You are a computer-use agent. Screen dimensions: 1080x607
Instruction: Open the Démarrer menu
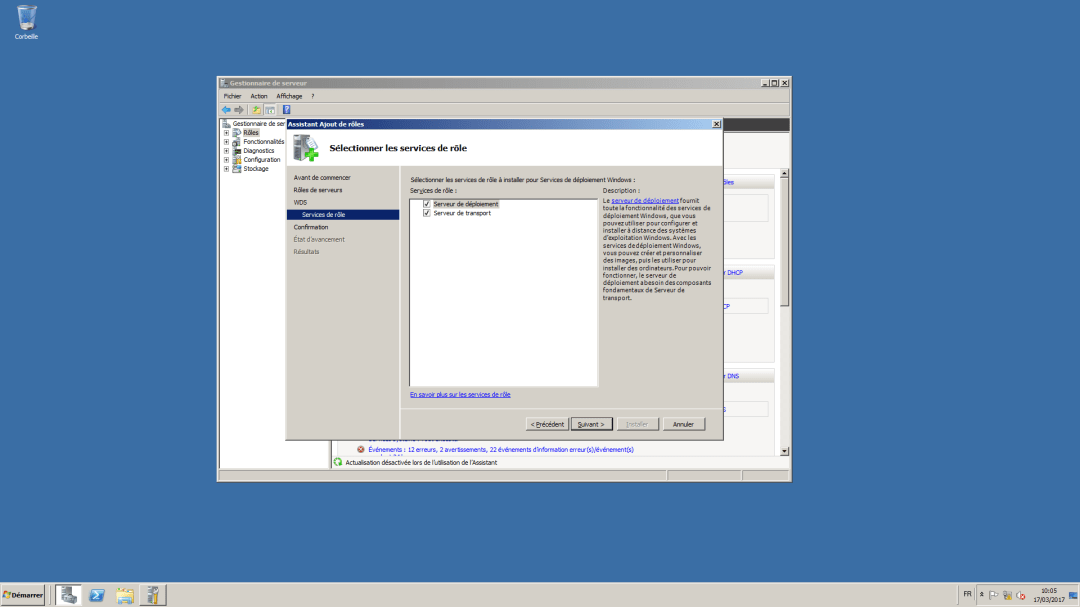[21, 595]
